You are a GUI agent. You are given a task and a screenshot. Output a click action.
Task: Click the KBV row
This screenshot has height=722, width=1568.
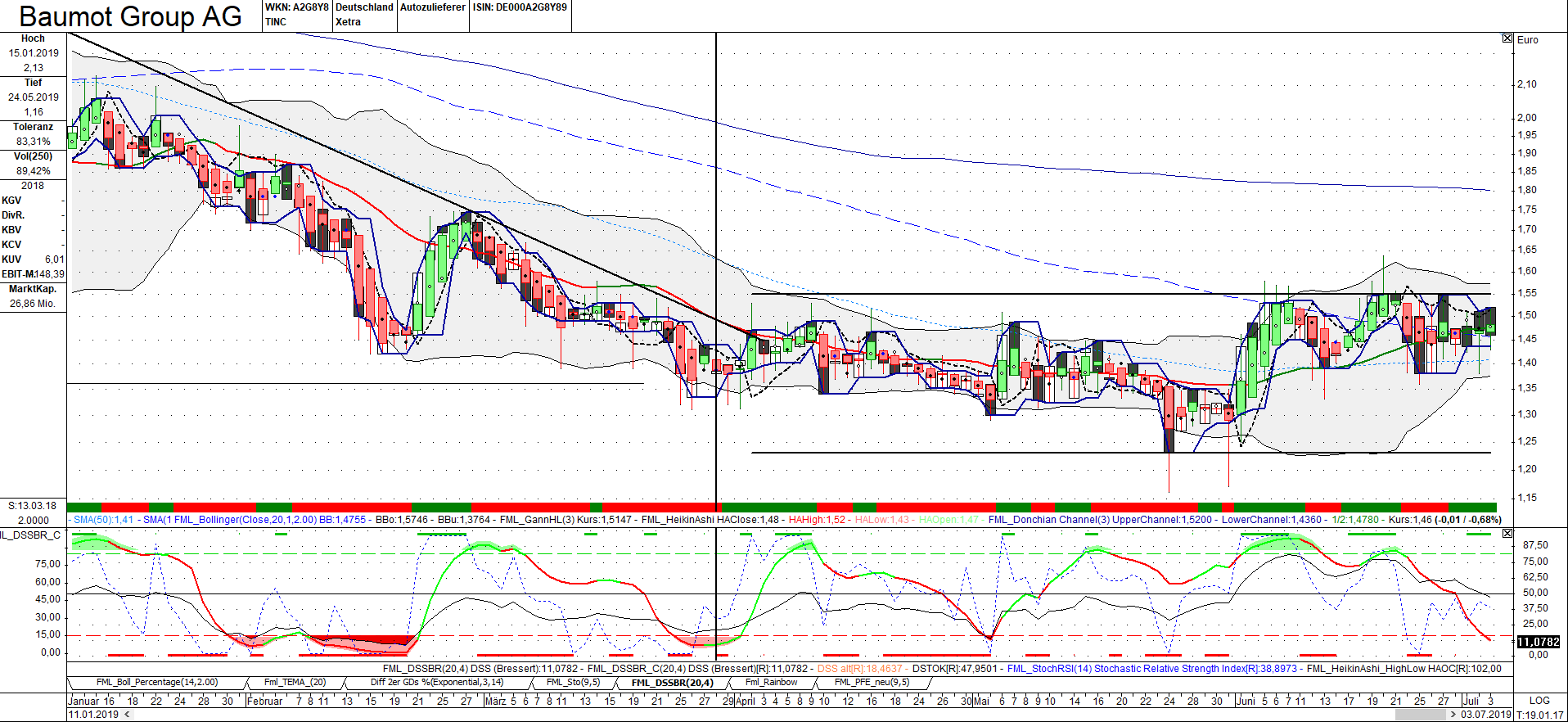click(33, 230)
